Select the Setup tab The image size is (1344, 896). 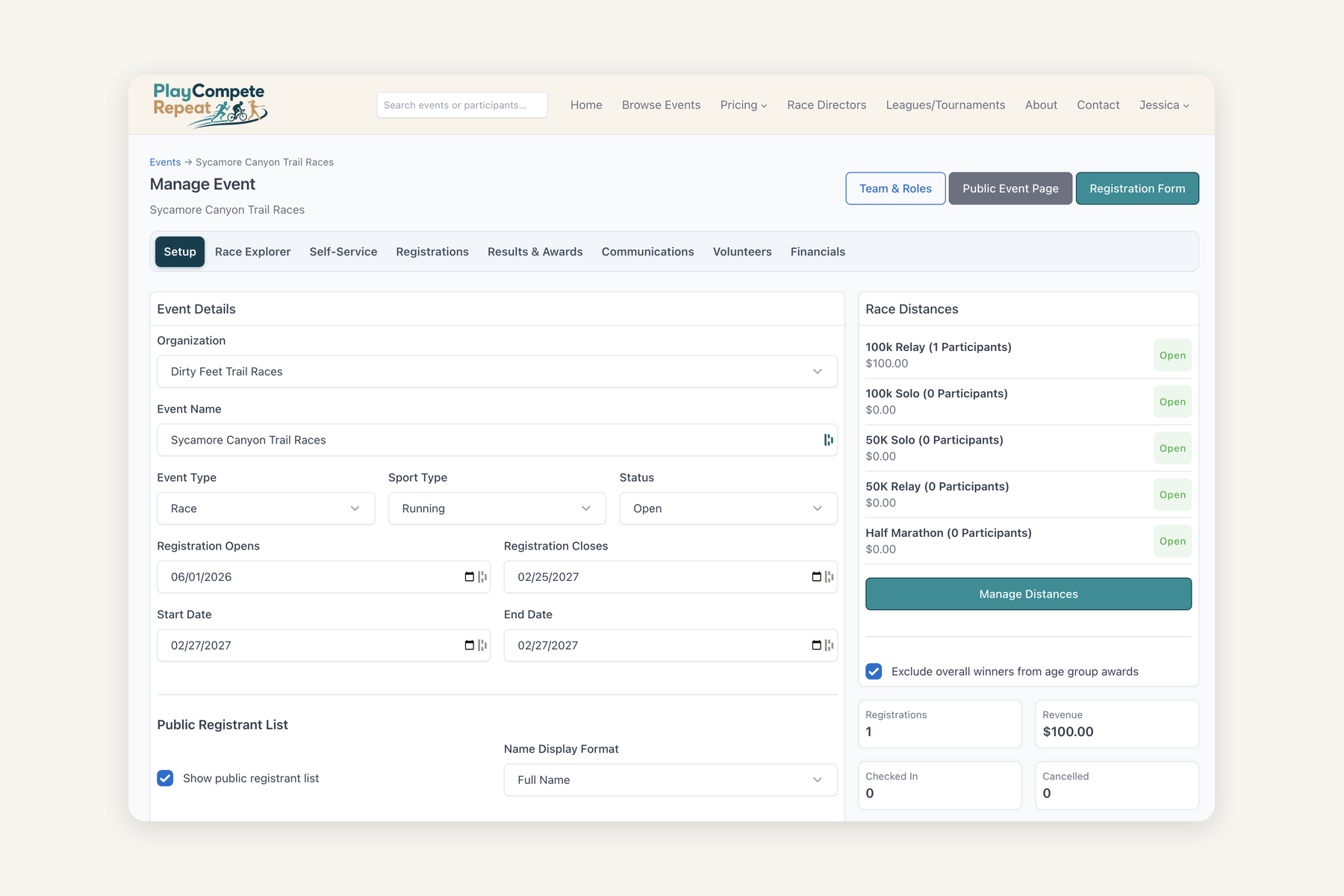(180, 252)
